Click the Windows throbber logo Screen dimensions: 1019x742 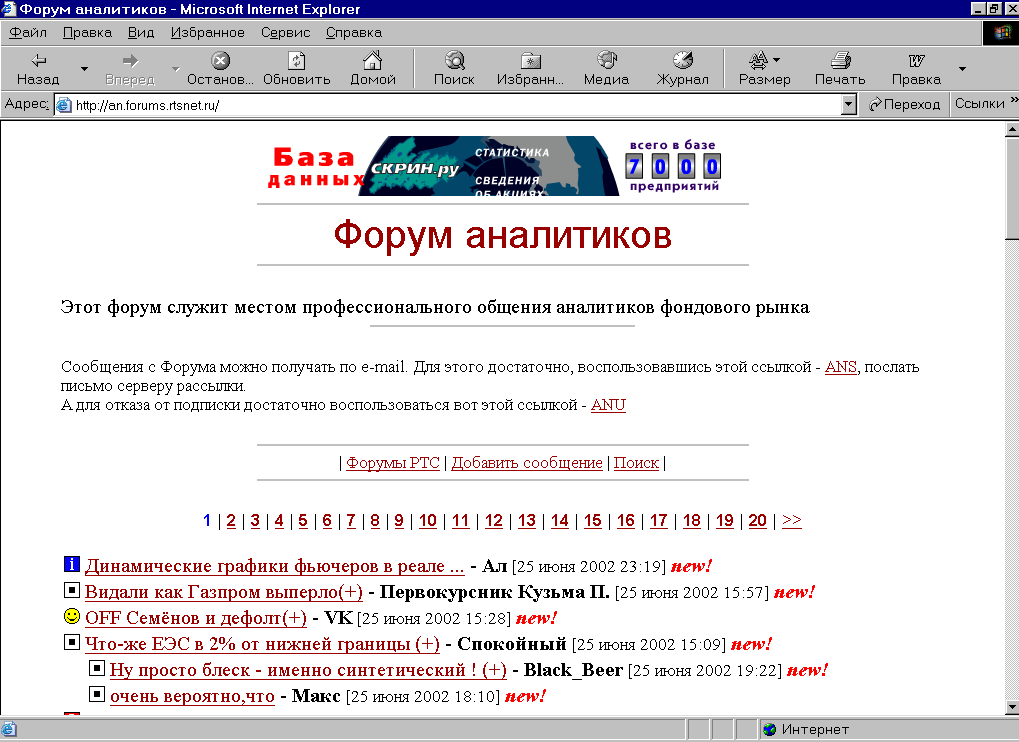[1001, 32]
